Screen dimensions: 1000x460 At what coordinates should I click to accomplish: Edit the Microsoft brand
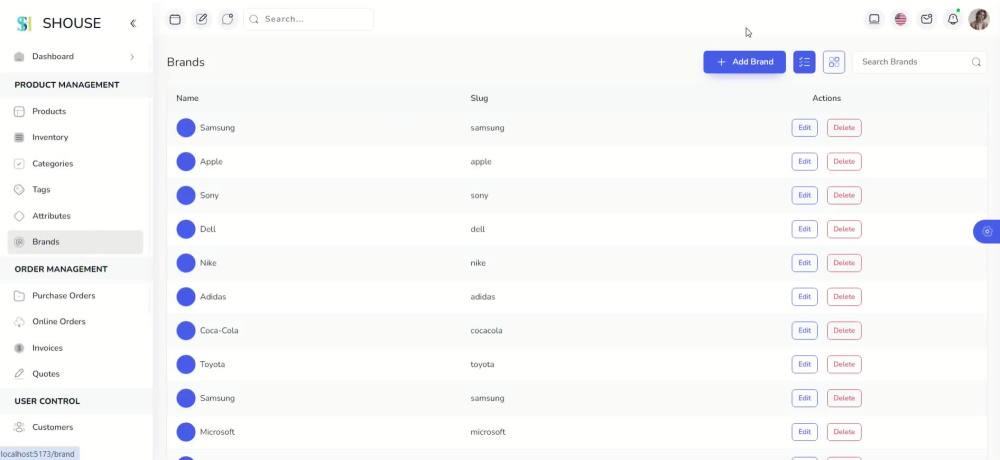tap(804, 432)
